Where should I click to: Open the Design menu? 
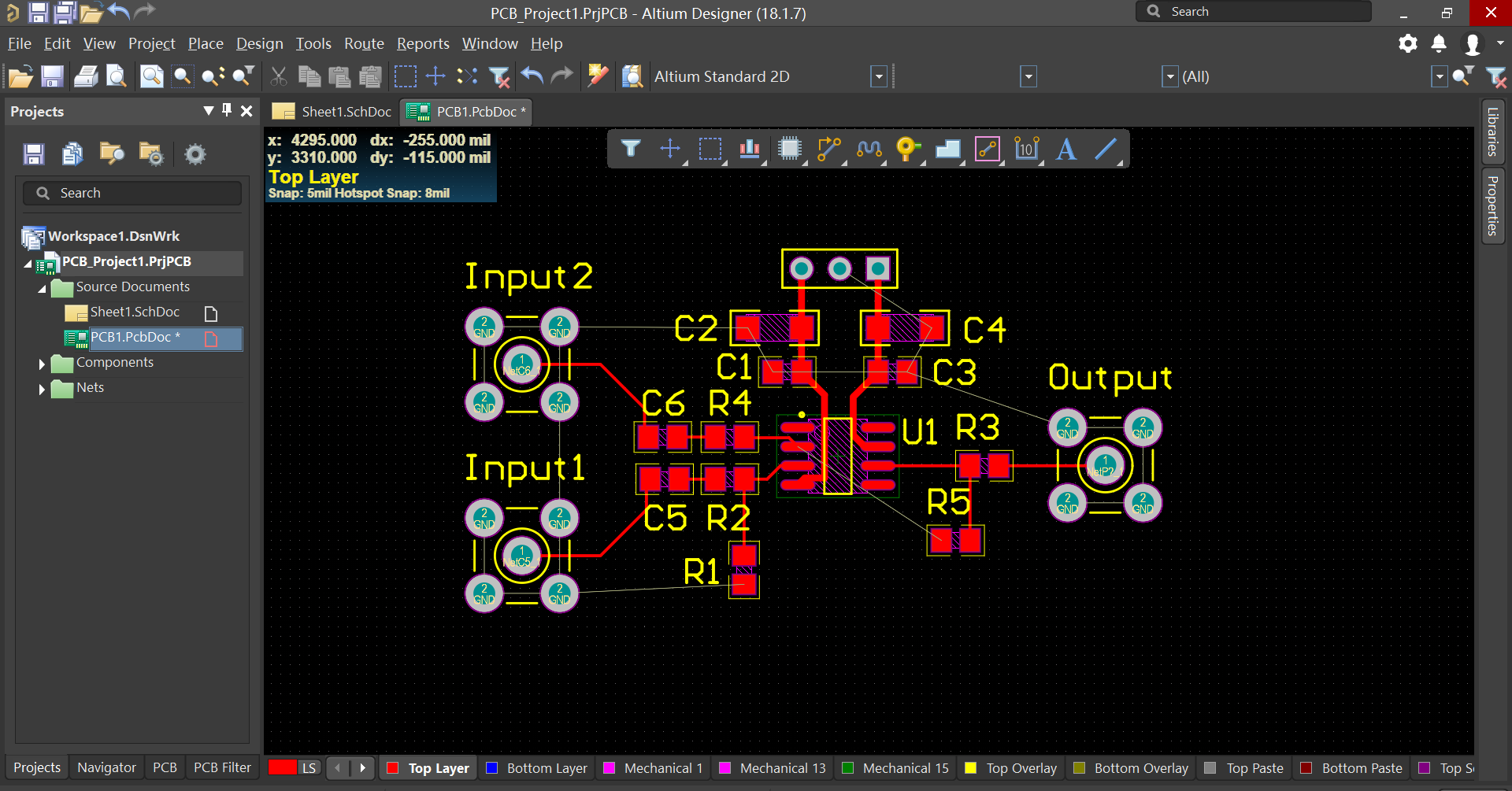click(x=259, y=43)
